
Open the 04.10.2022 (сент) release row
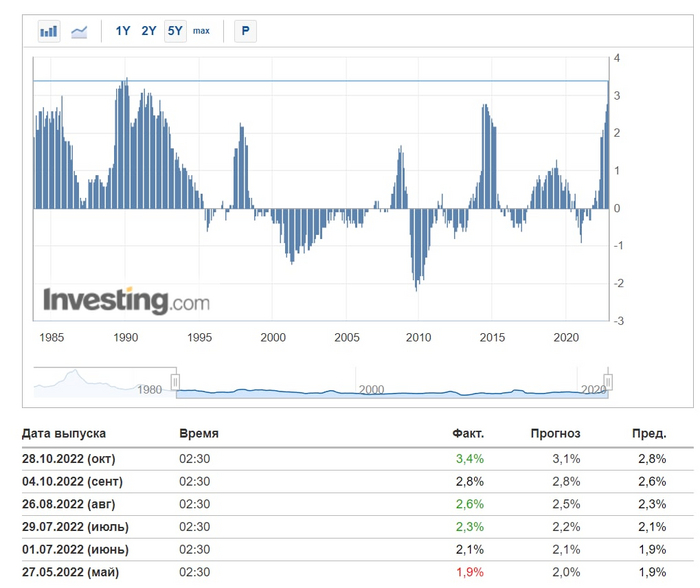pyautogui.click(x=70, y=481)
